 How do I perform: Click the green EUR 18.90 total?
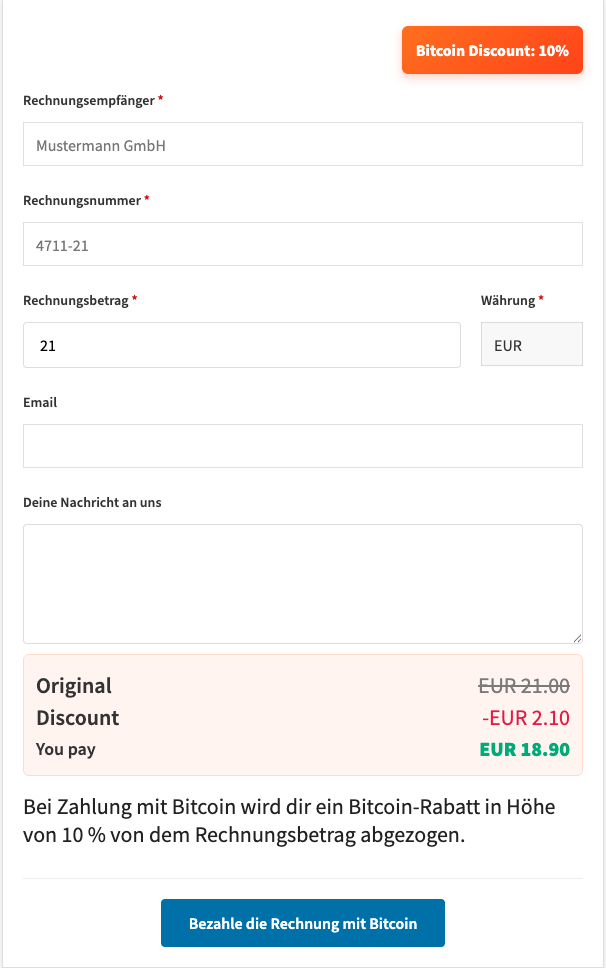click(x=524, y=749)
